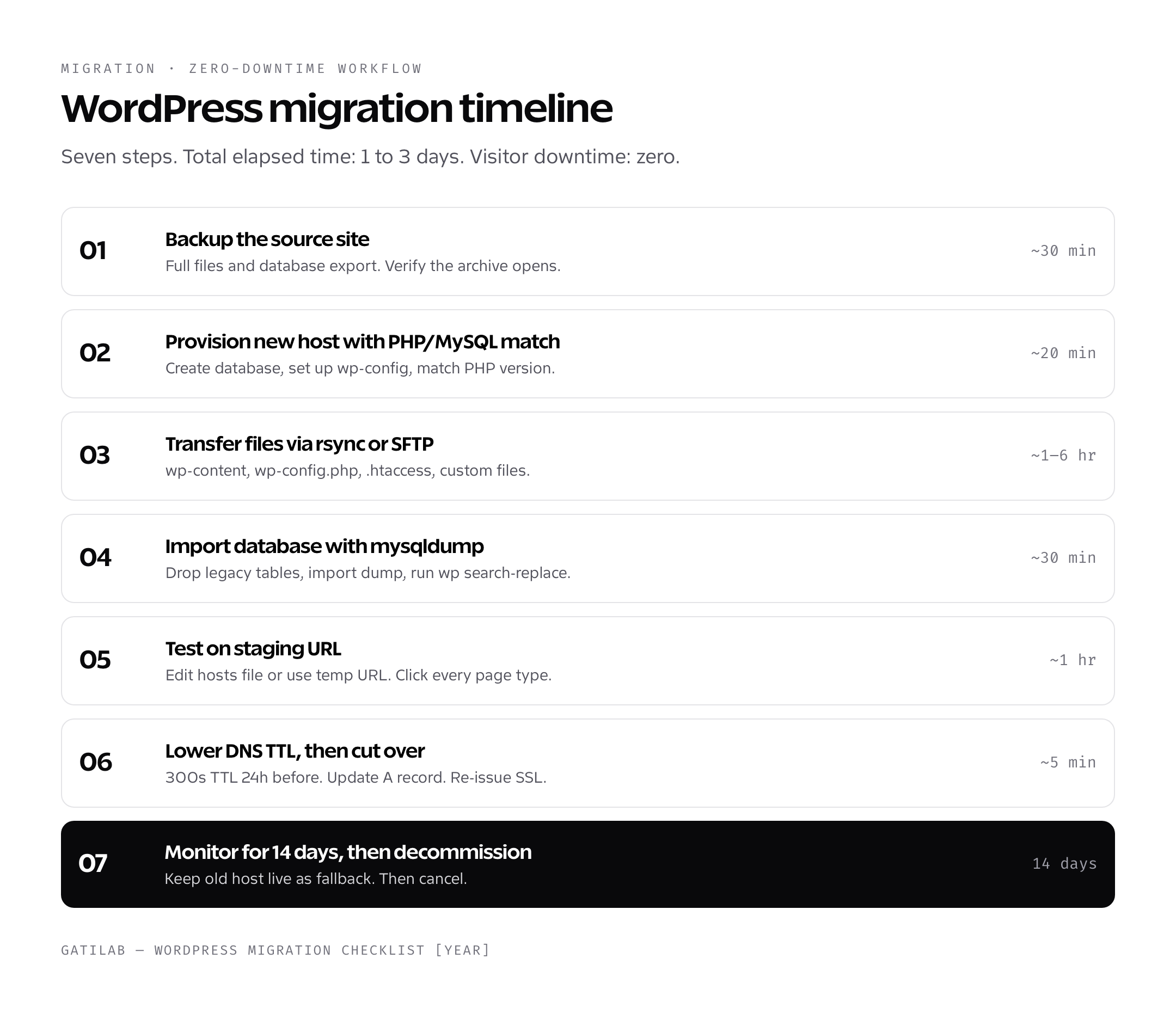Click ~30 min duration for Import database step
Image resolution: width=1176 pixels, height=1020 pixels.
click(1063, 558)
